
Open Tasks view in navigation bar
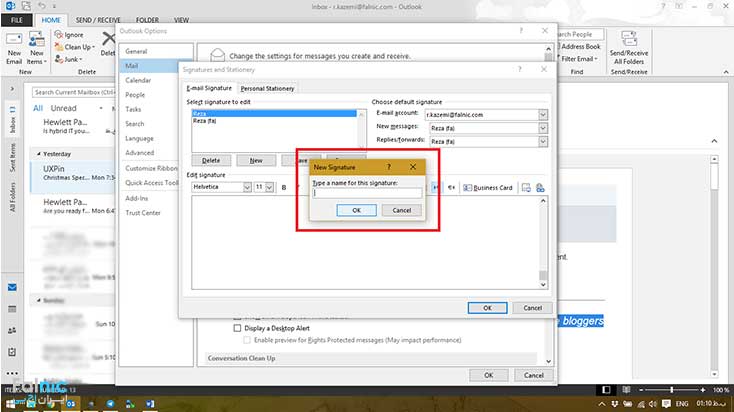12,353
